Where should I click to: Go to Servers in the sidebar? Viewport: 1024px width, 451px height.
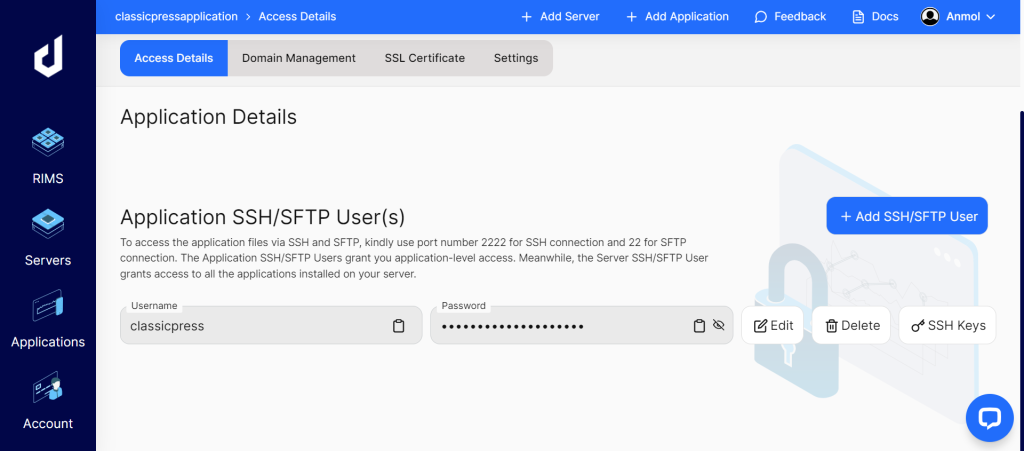(48, 238)
